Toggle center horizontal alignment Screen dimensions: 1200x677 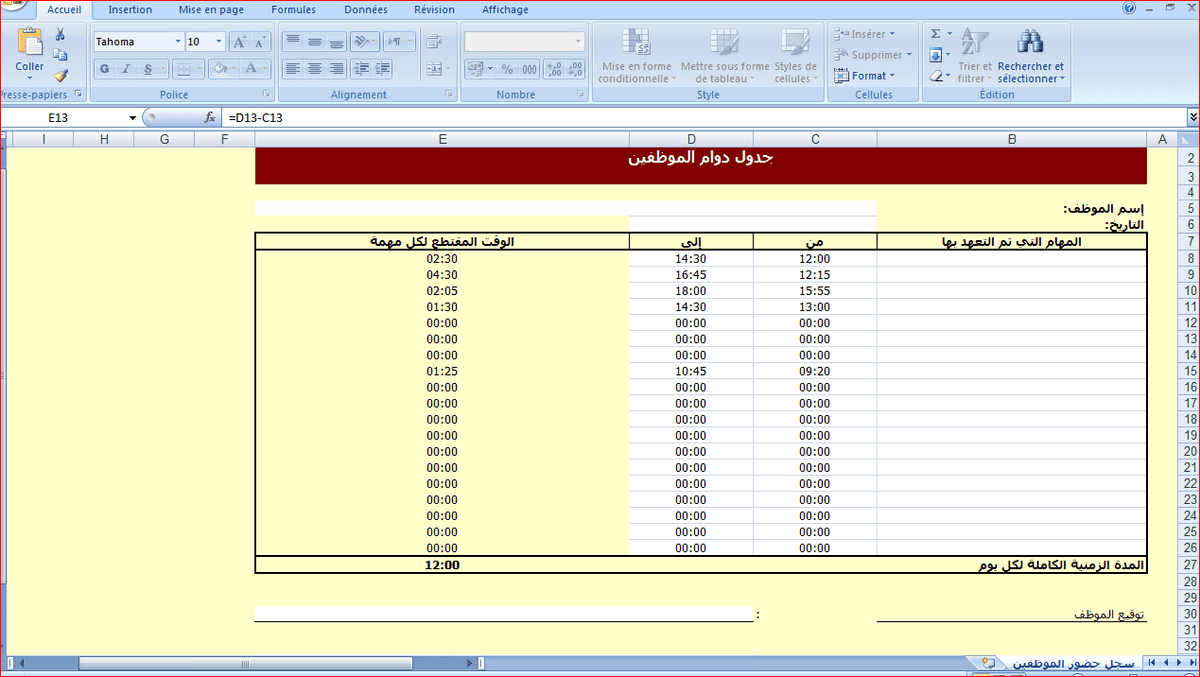(x=314, y=69)
